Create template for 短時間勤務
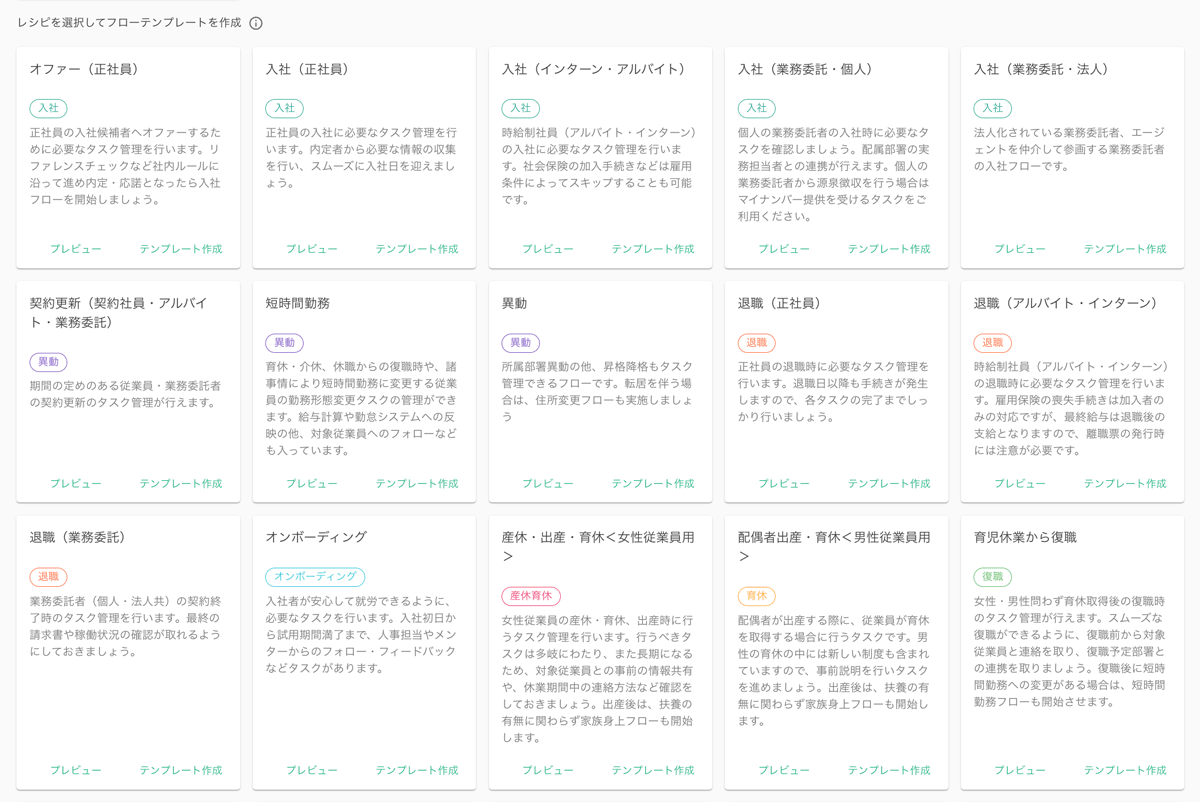 [417, 484]
